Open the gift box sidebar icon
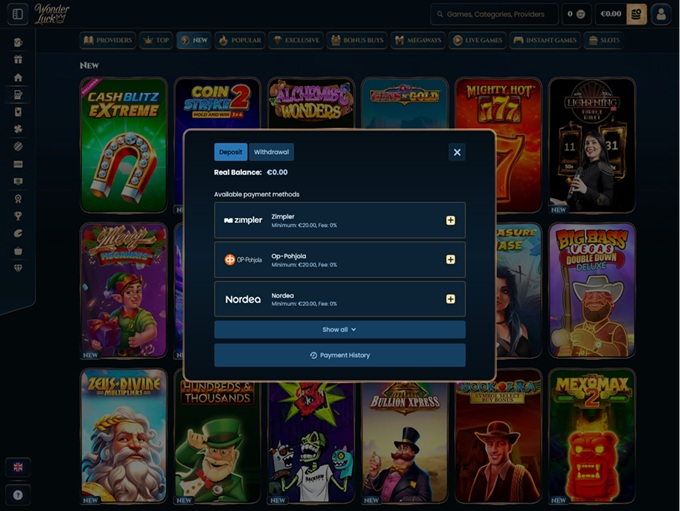Image resolution: width=680 pixels, height=511 pixels. pos(18,59)
